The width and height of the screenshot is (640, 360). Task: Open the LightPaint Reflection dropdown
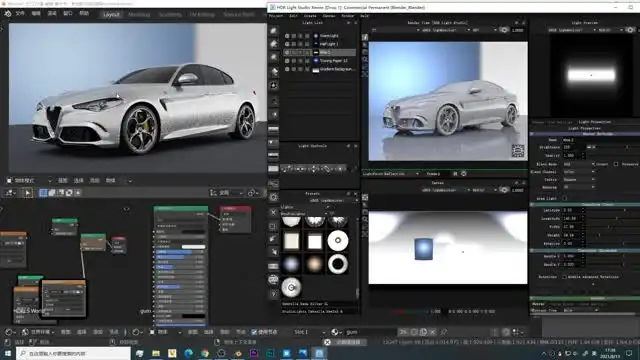391,173
